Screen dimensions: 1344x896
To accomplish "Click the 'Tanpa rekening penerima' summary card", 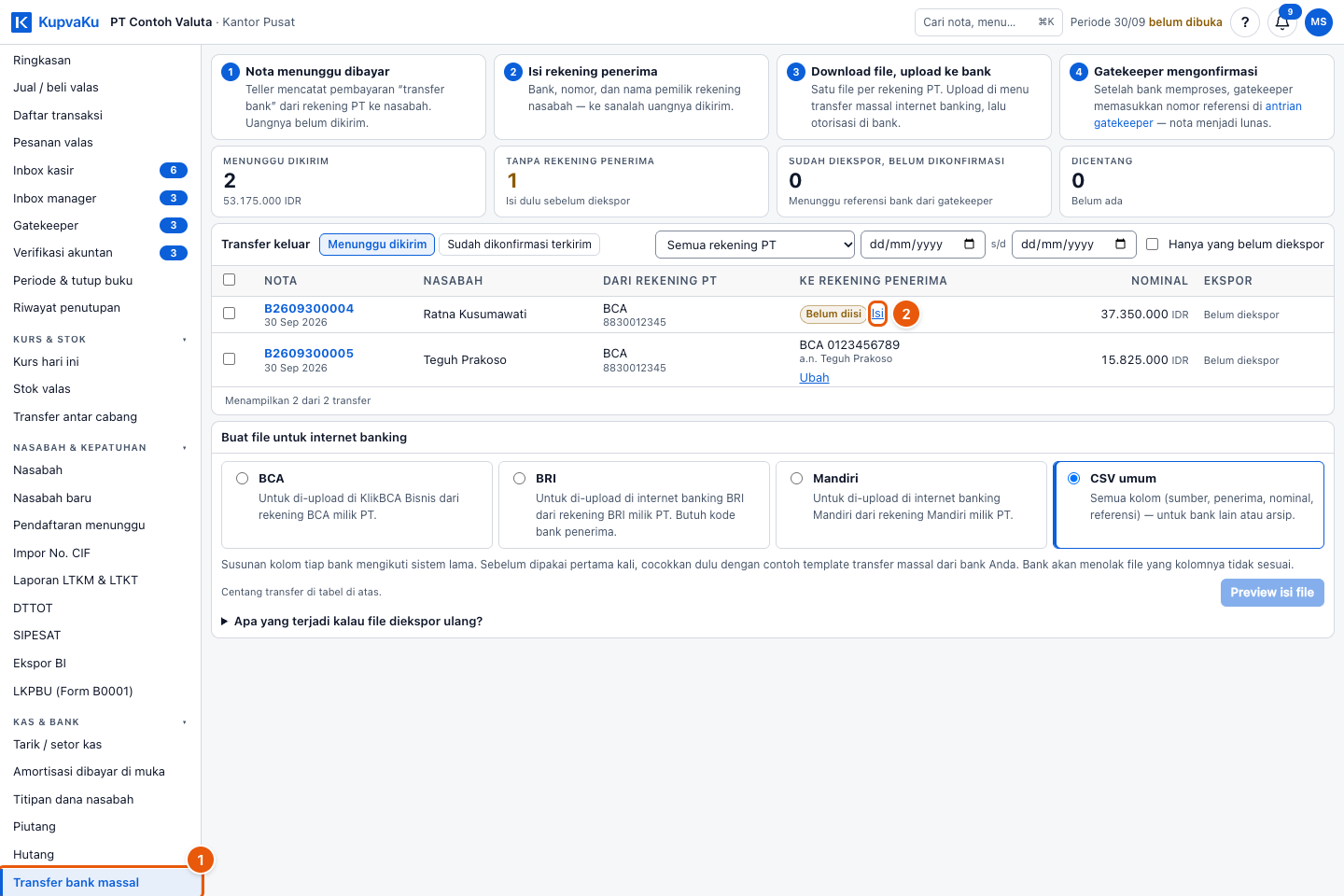I will click(x=631, y=181).
